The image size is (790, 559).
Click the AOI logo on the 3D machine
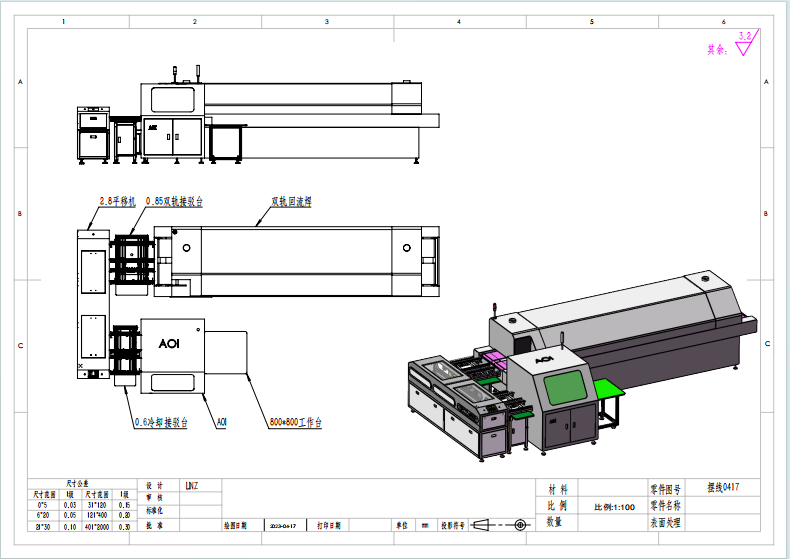pos(544,357)
